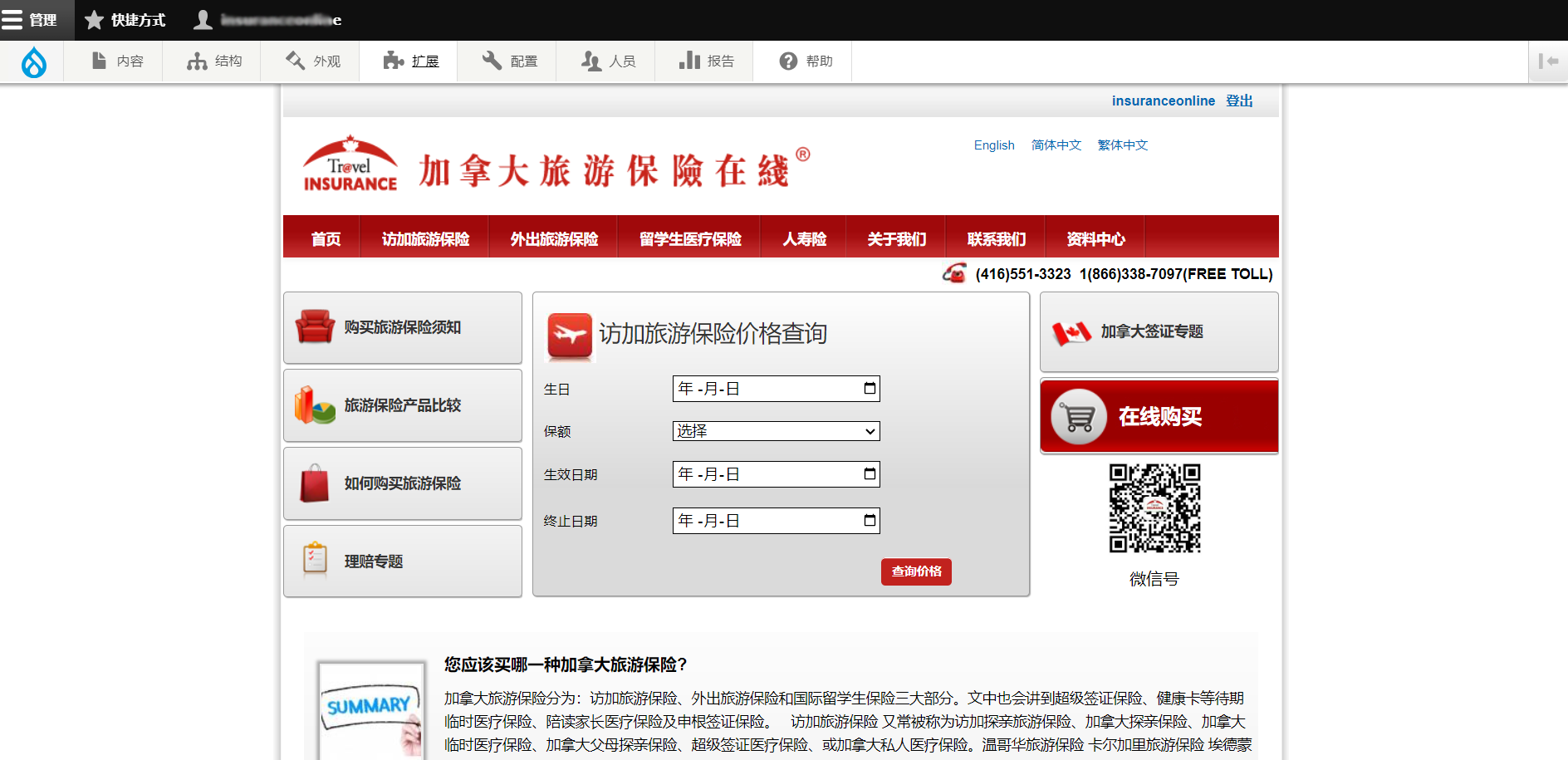This screenshot has width=1568, height=760.
Task: Click the 登出 logout link
Action: pos(1239,101)
